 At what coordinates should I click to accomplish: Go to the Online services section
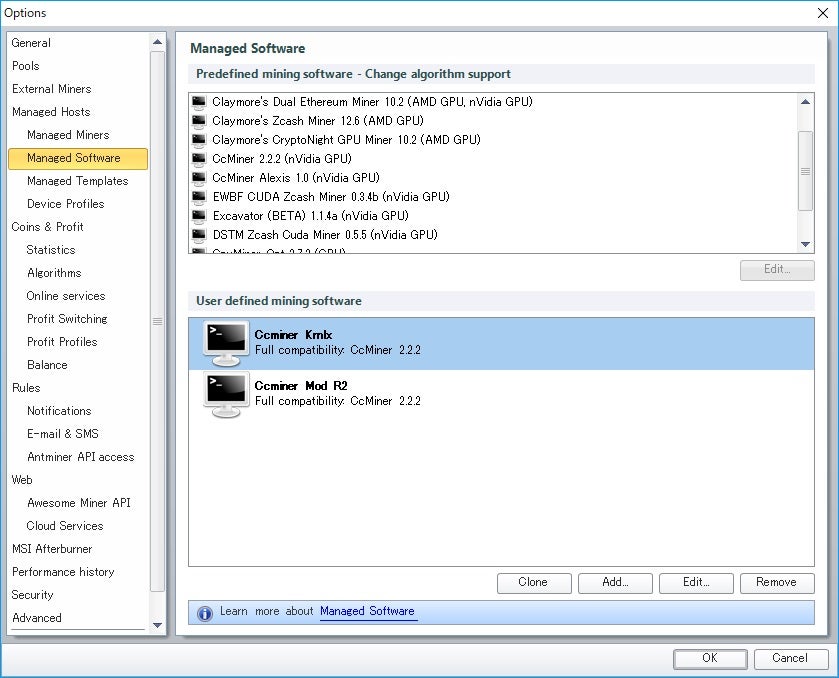click(66, 296)
